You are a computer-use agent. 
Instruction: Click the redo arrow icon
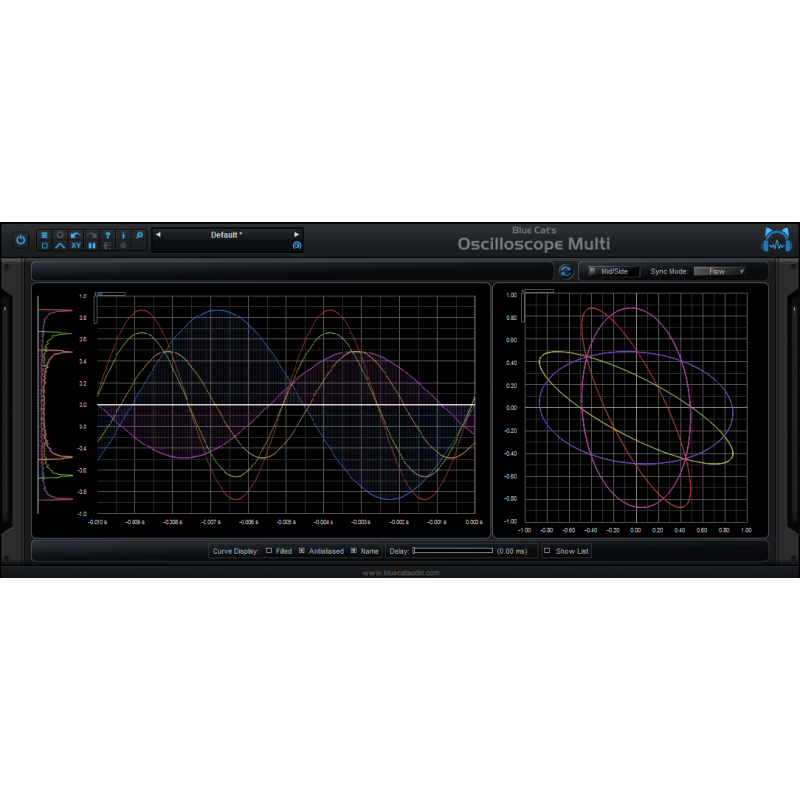coord(90,234)
